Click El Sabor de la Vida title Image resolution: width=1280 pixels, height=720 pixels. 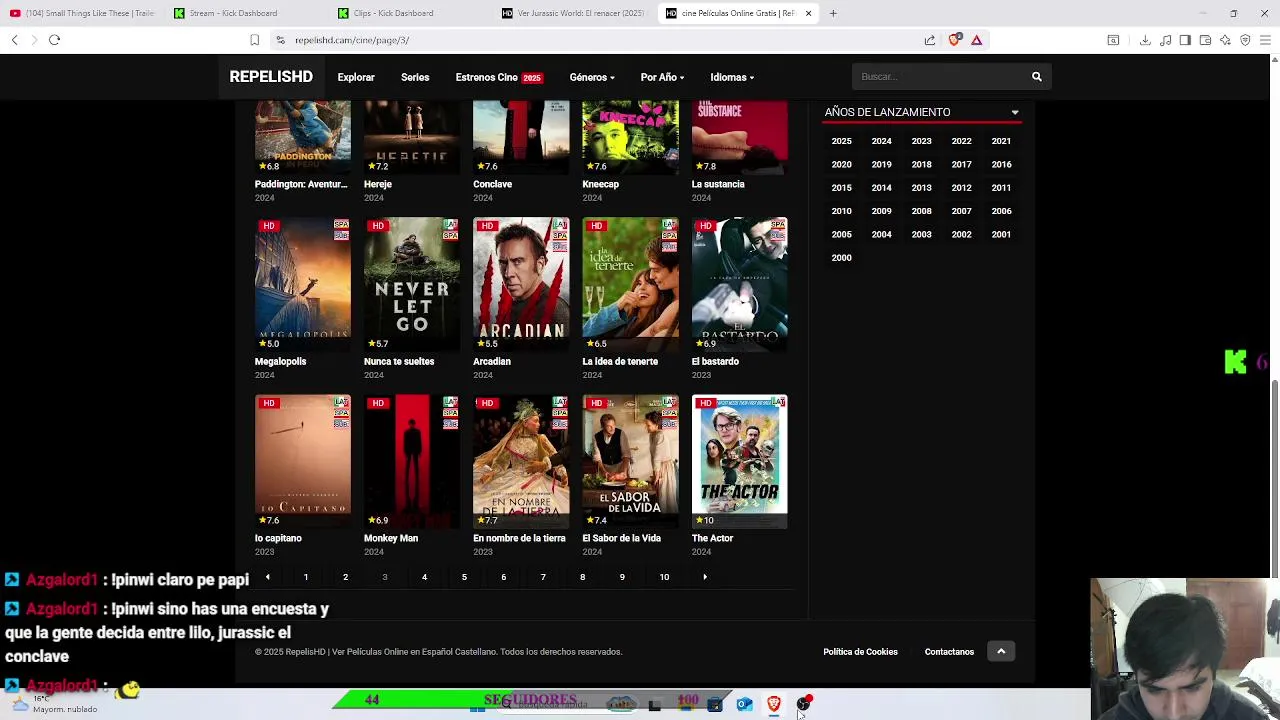(622, 538)
